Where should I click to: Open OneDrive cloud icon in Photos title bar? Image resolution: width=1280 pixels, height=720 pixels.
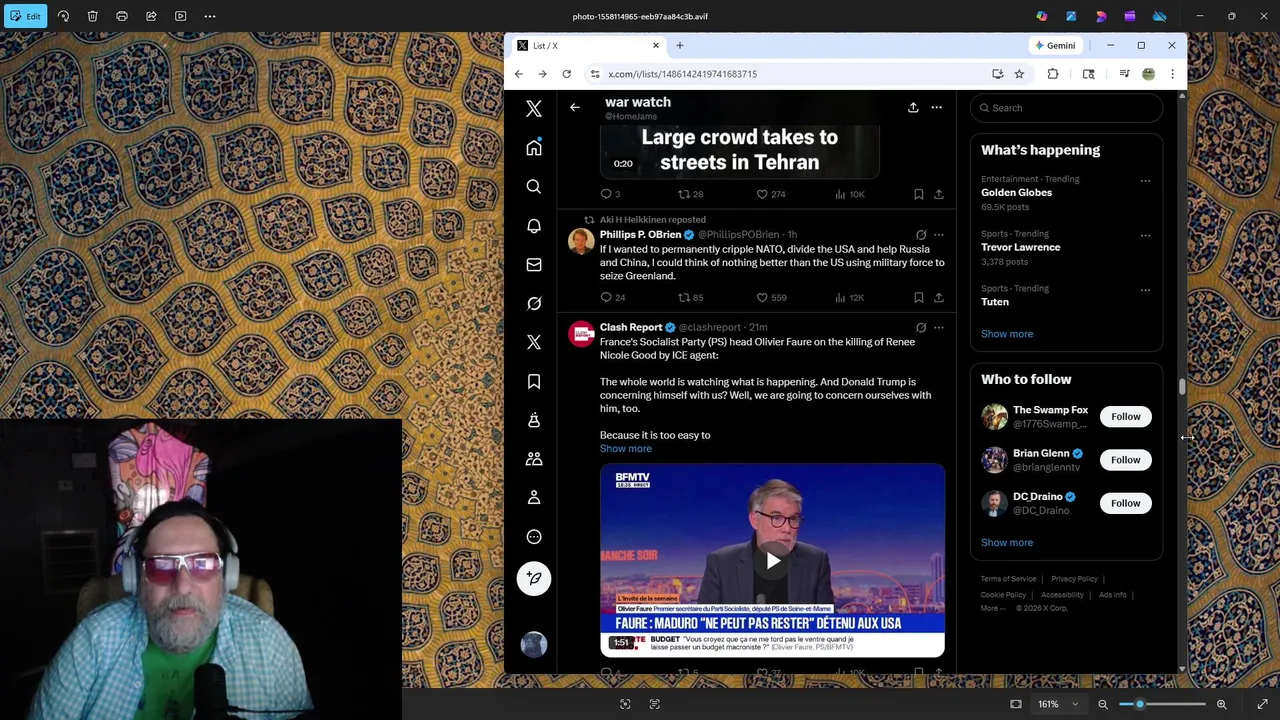pyautogui.click(x=1159, y=16)
